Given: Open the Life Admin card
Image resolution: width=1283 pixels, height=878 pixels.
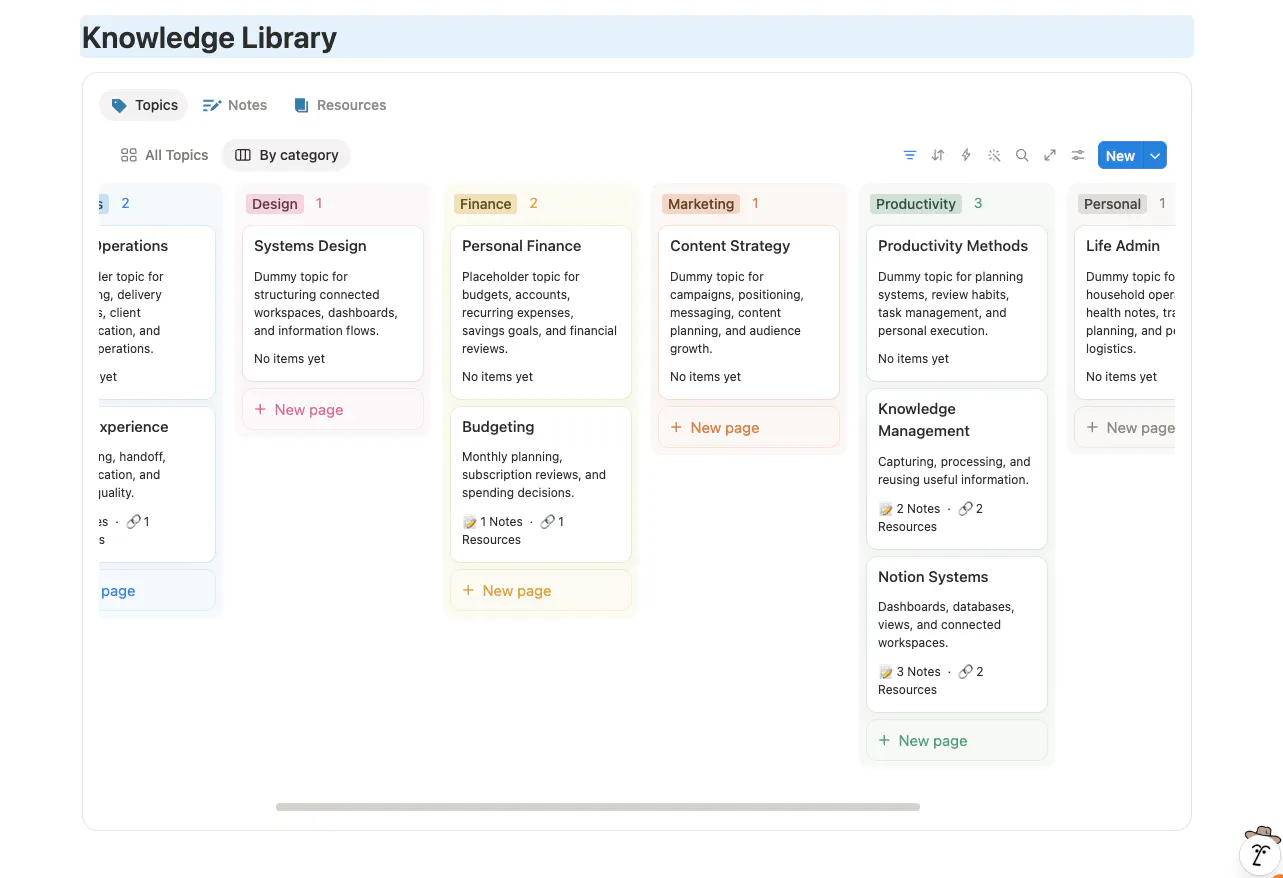Looking at the screenshot, I should (1125, 312).
